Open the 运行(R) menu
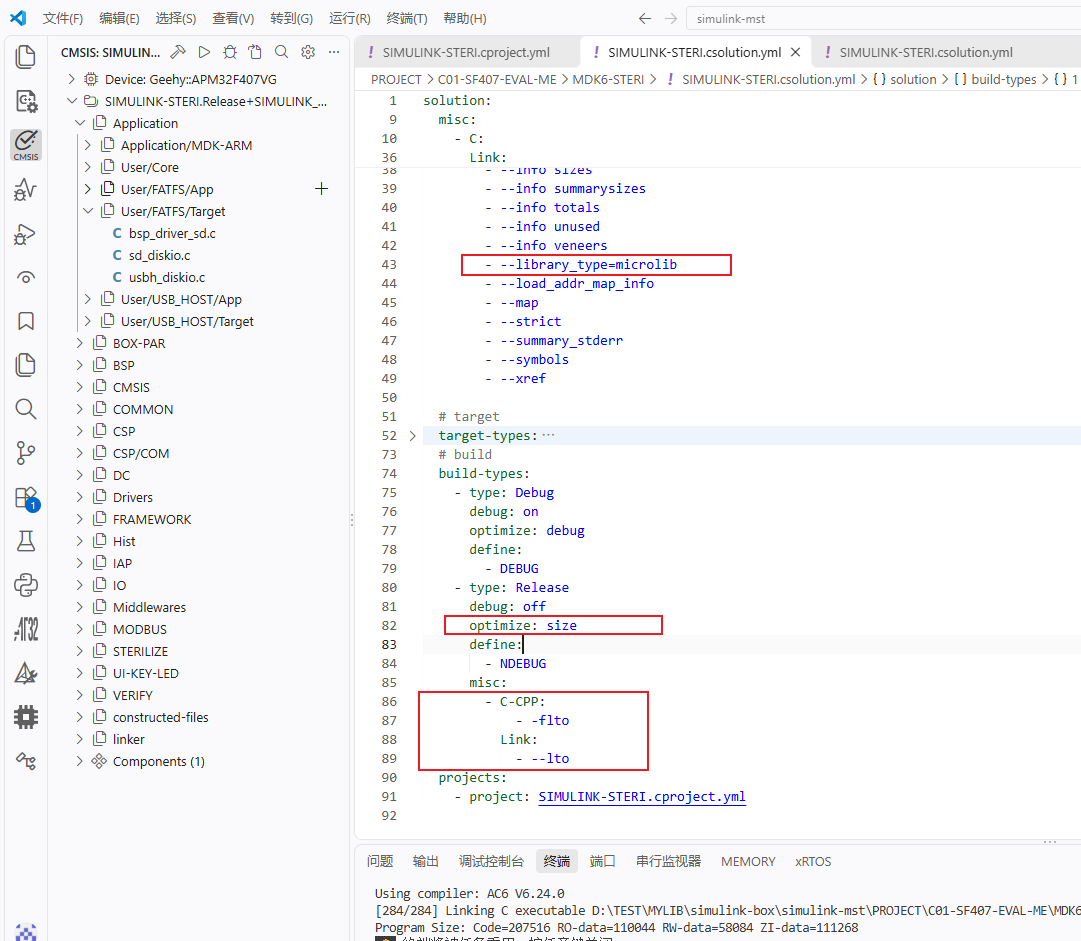 click(350, 19)
